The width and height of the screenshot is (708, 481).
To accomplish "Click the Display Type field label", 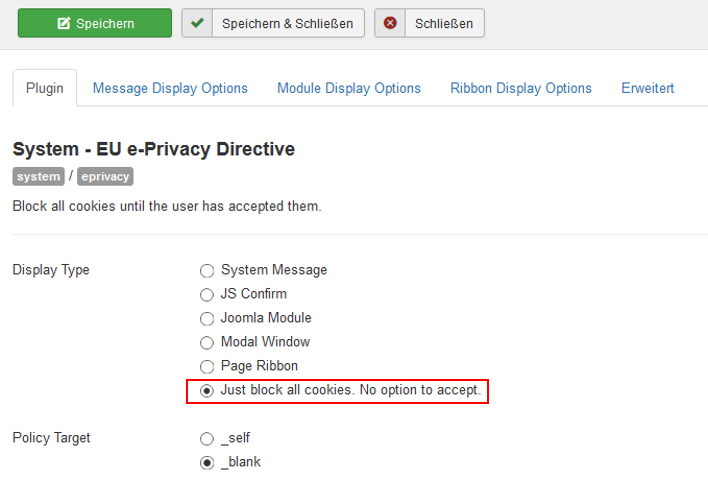I will [50, 270].
